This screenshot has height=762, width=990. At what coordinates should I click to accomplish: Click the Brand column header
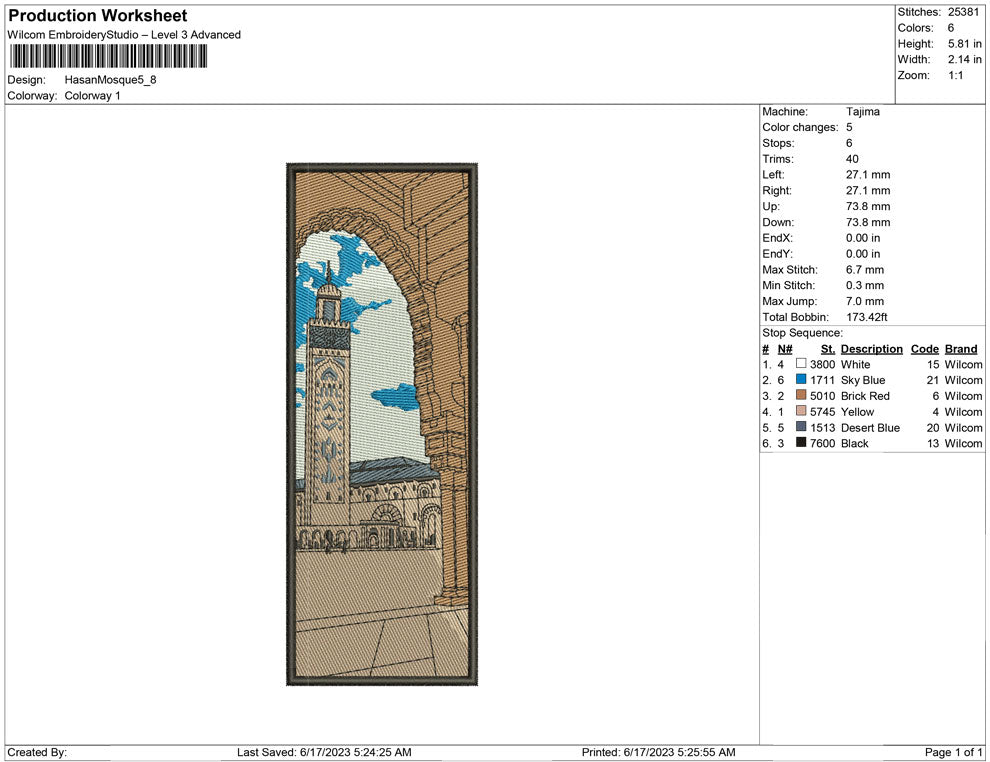click(961, 349)
